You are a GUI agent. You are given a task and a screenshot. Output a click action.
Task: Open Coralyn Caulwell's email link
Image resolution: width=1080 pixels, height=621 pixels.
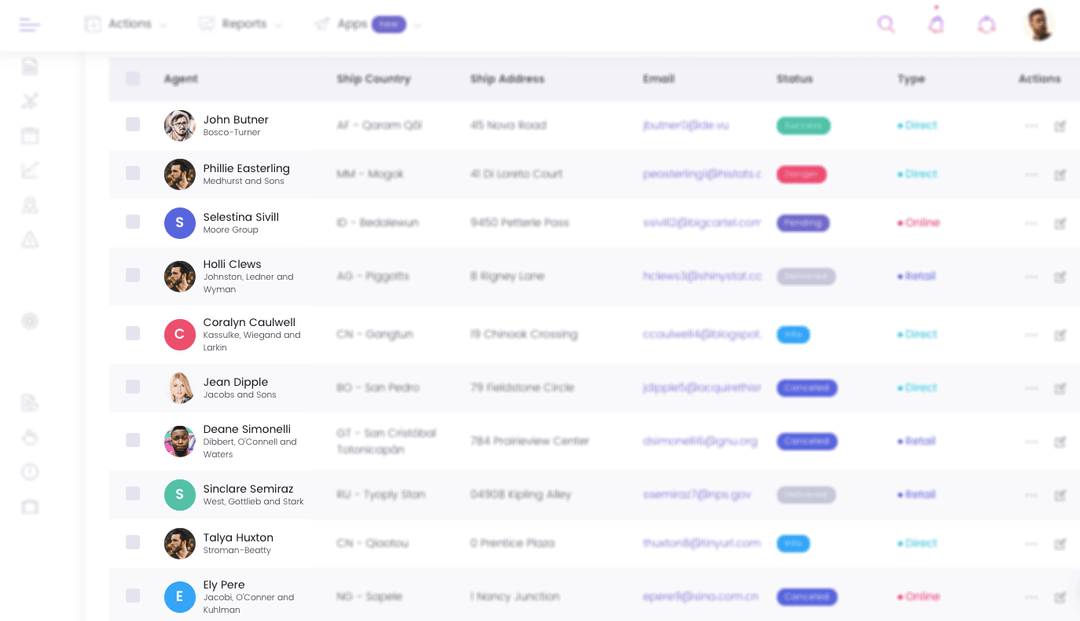tap(701, 335)
